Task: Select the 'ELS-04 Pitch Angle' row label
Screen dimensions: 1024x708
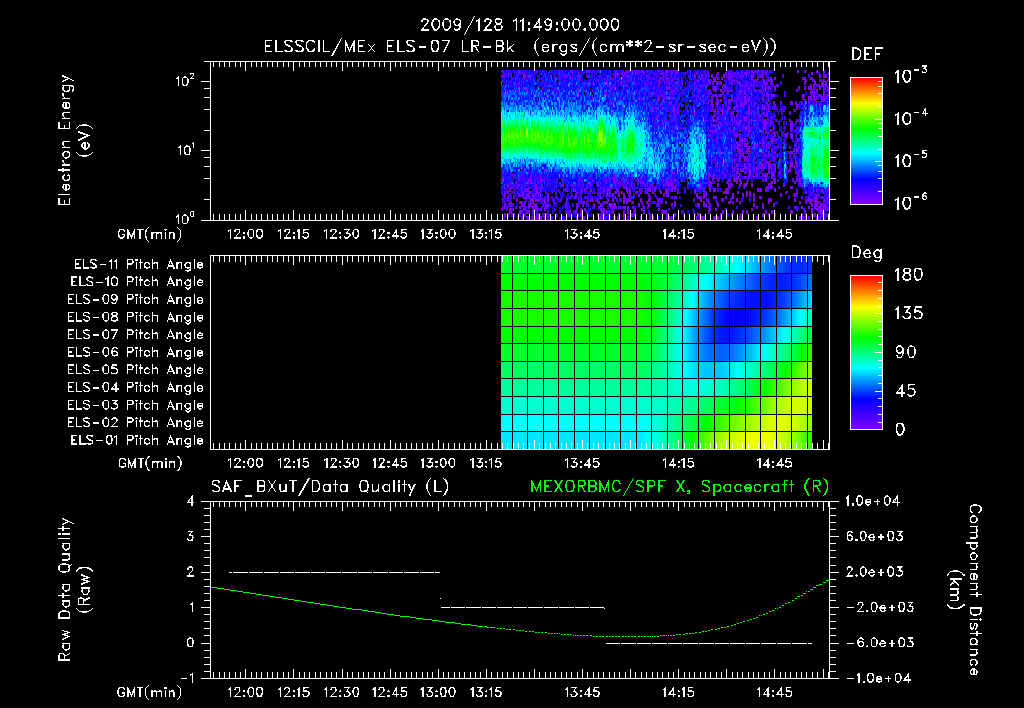Action: tap(136, 387)
